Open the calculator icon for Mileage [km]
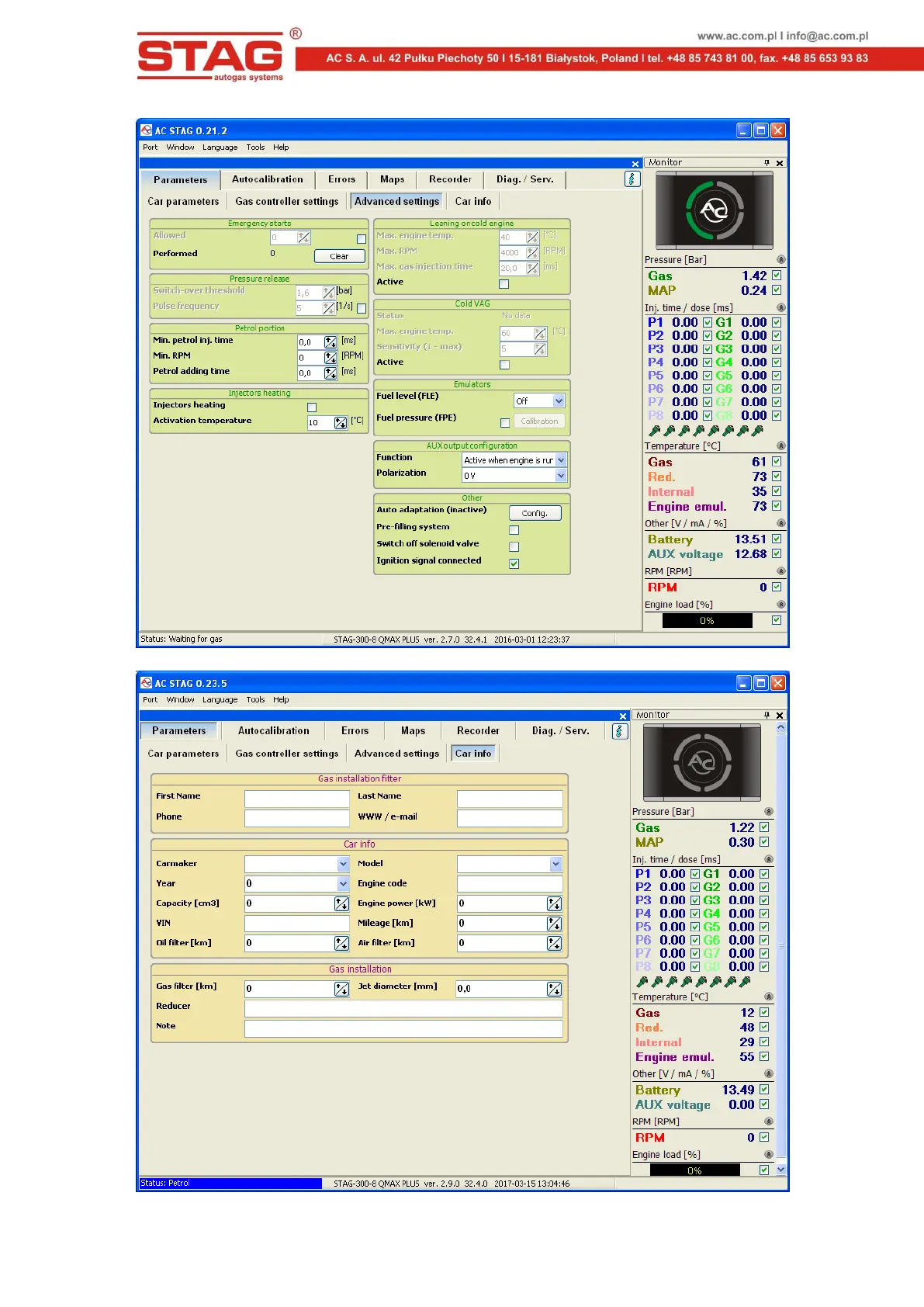 click(554, 924)
